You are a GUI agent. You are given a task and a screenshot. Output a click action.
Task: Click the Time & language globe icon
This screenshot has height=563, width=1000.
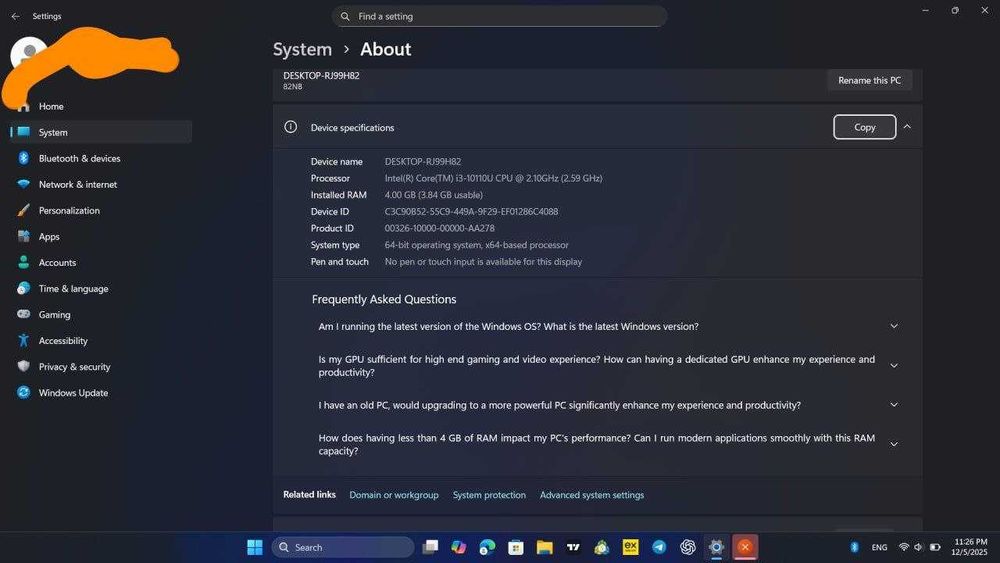tap(24, 288)
